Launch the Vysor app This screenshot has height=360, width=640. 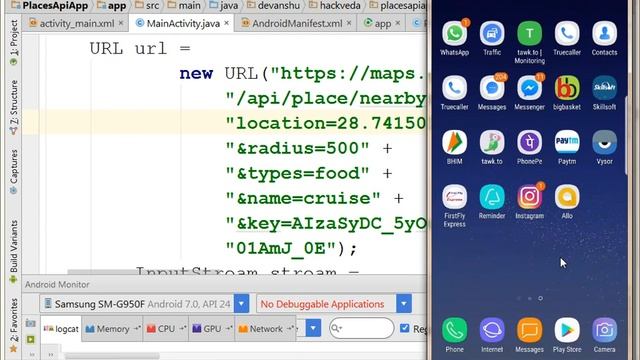point(604,142)
